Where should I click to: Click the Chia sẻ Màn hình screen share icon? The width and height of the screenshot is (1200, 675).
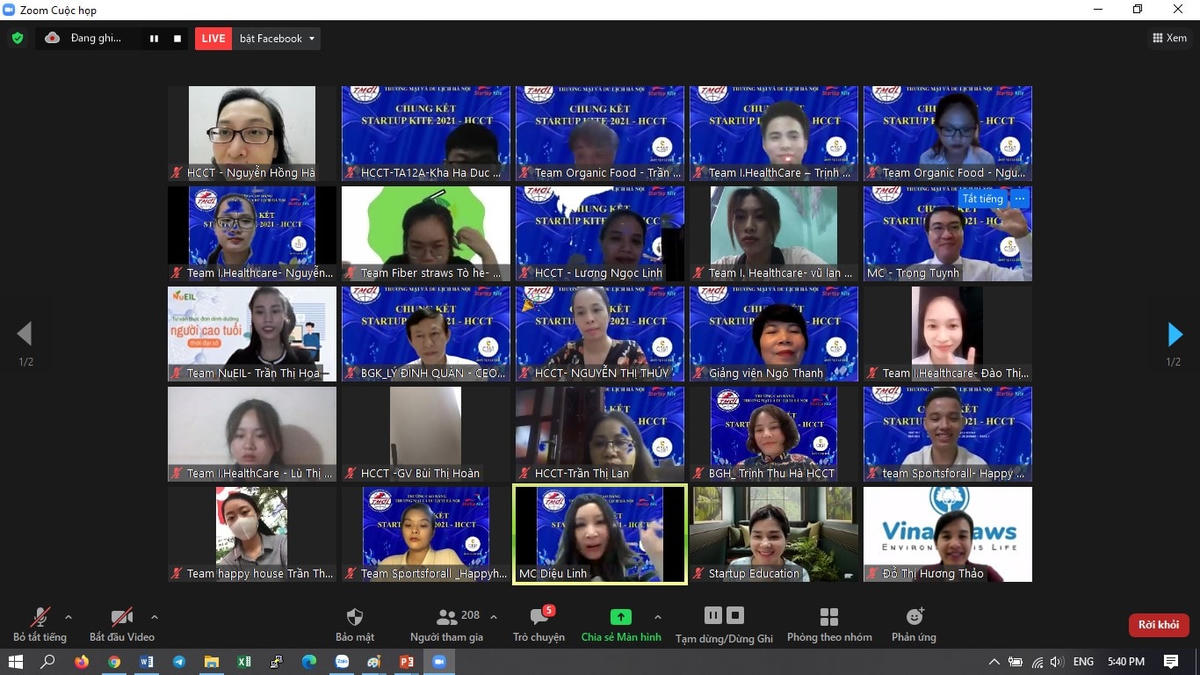pyautogui.click(x=620, y=618)
